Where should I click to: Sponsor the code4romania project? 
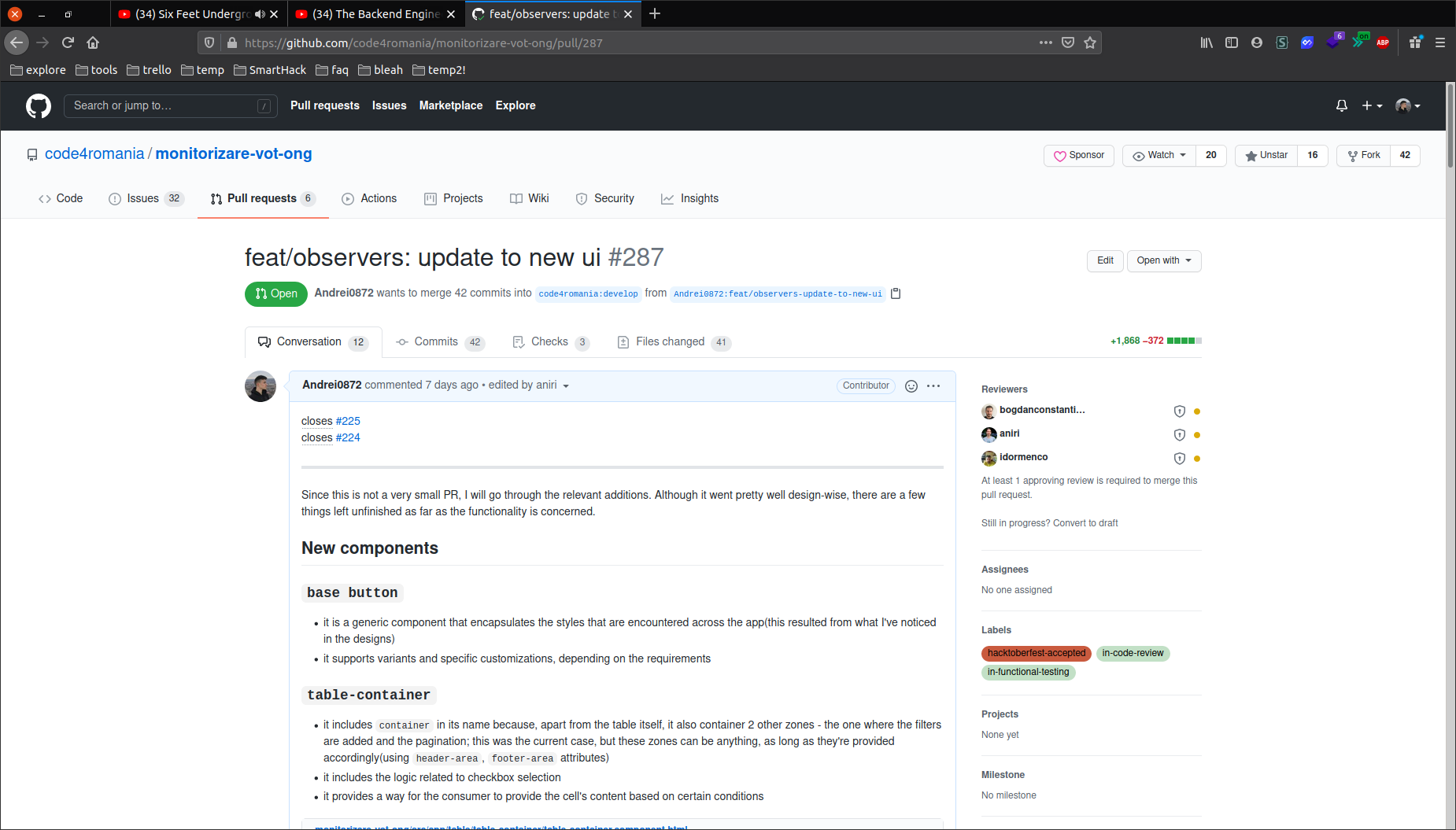pyautogui.click(x=1079, y=156)
